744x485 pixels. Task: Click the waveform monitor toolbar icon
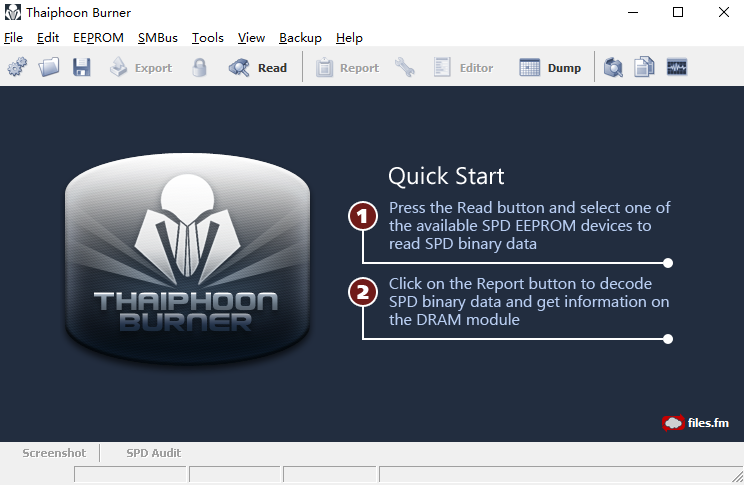point(677,67)
